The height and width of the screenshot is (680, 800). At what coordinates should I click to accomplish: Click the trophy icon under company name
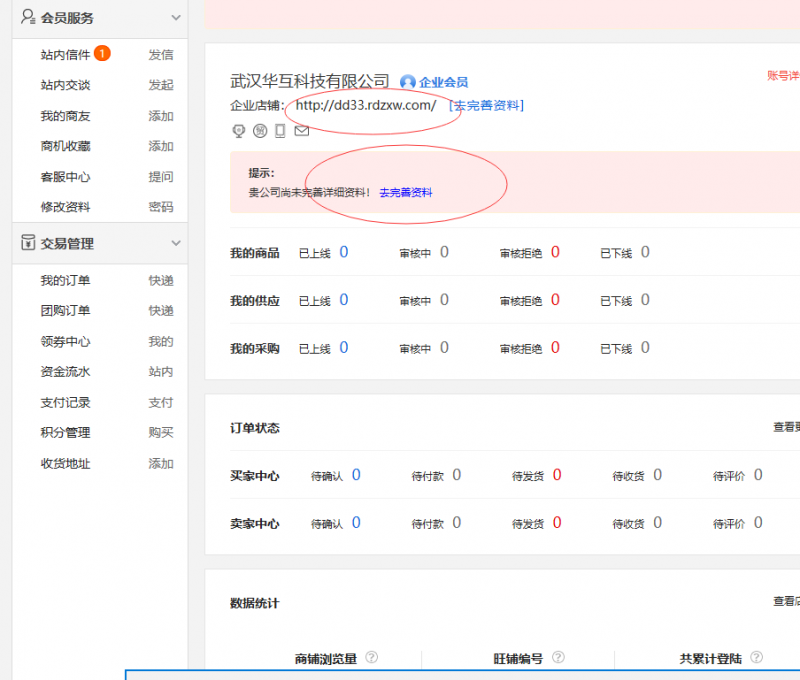[238, 130]
